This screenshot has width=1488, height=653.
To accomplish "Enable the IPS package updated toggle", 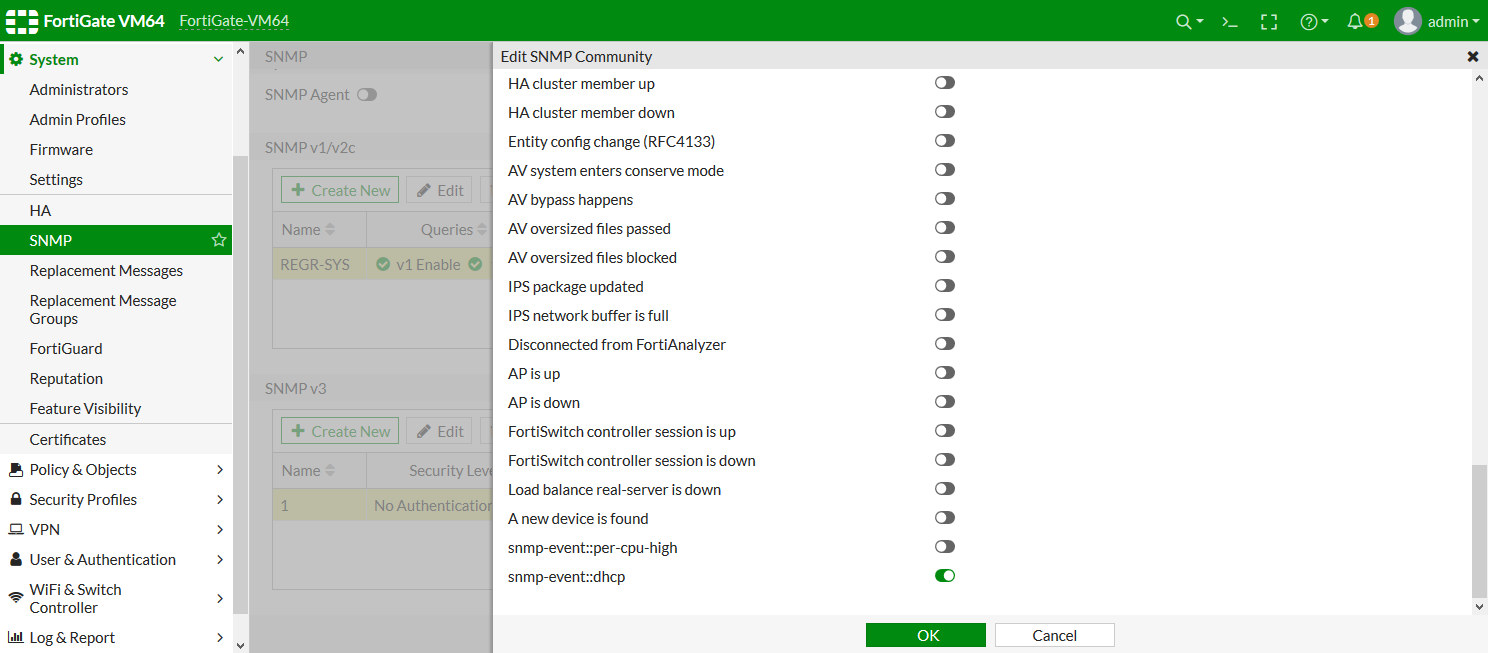I will click(945, 286).
